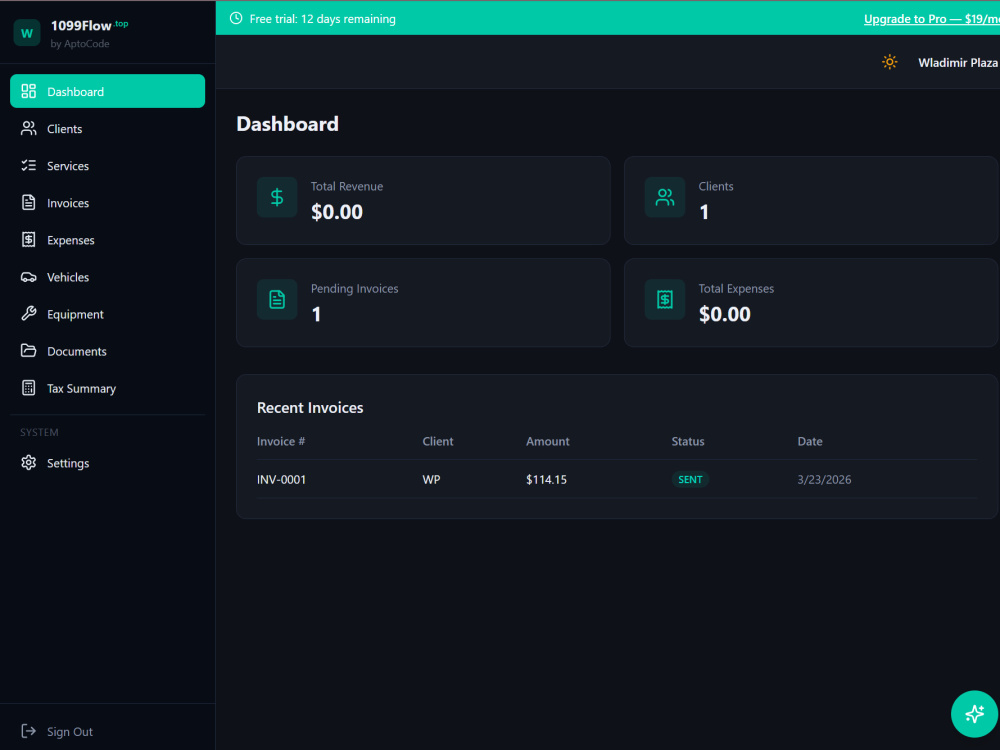Open invoice INV-0001
The image size is (1000, 750).
(x=281, y=479)
